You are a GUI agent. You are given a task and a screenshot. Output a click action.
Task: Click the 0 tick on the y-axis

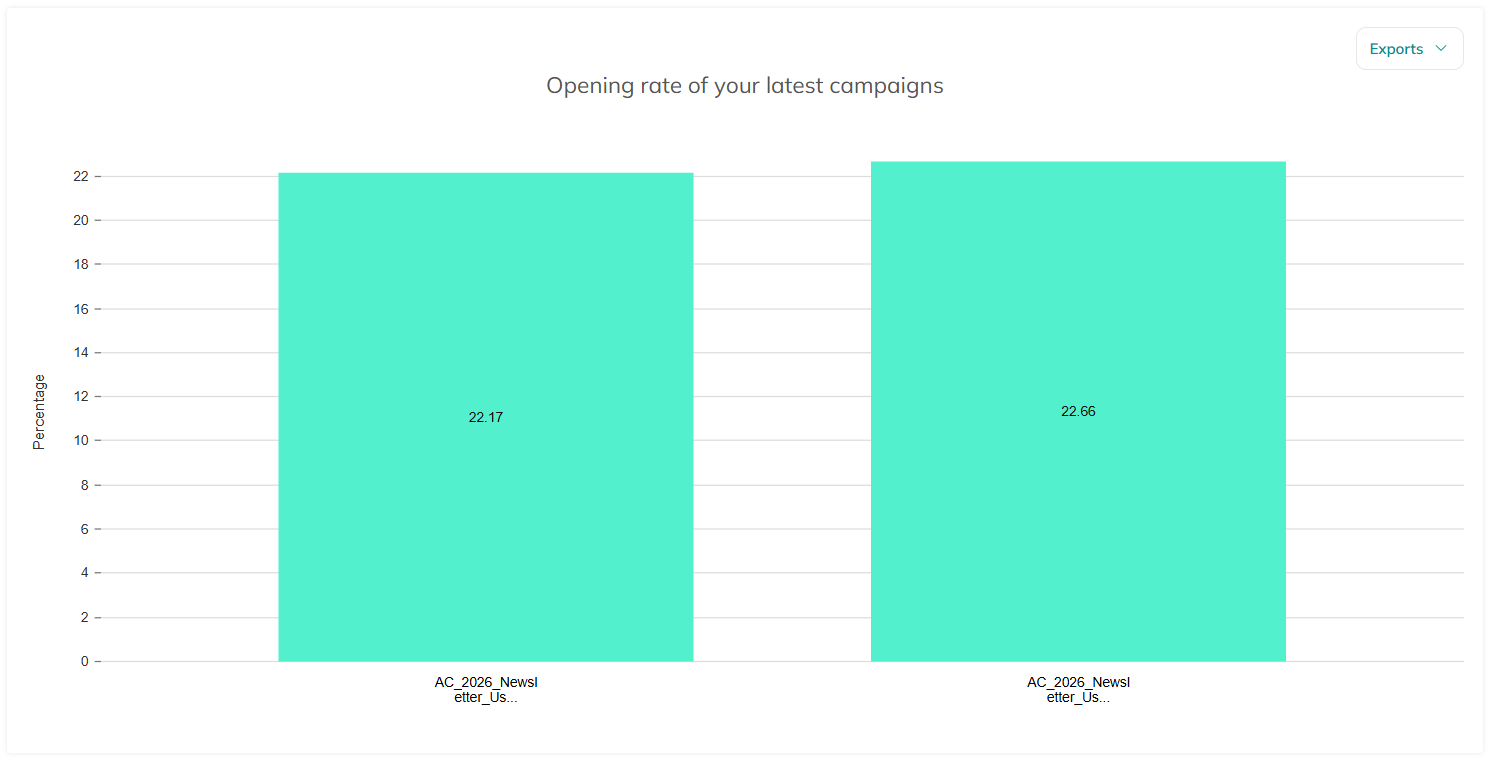(85, 661)
